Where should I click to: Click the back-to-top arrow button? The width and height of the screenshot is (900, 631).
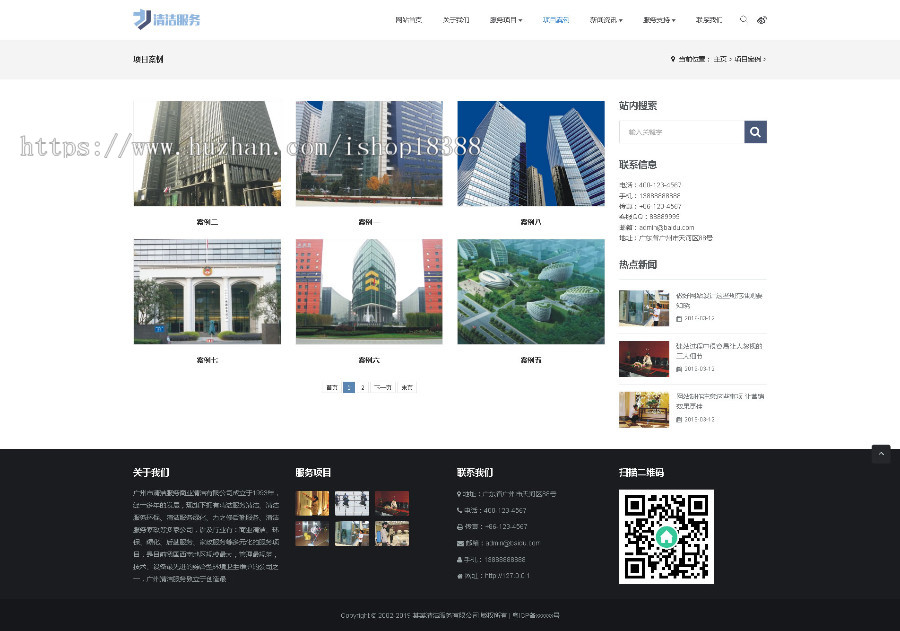click(881, 453)
